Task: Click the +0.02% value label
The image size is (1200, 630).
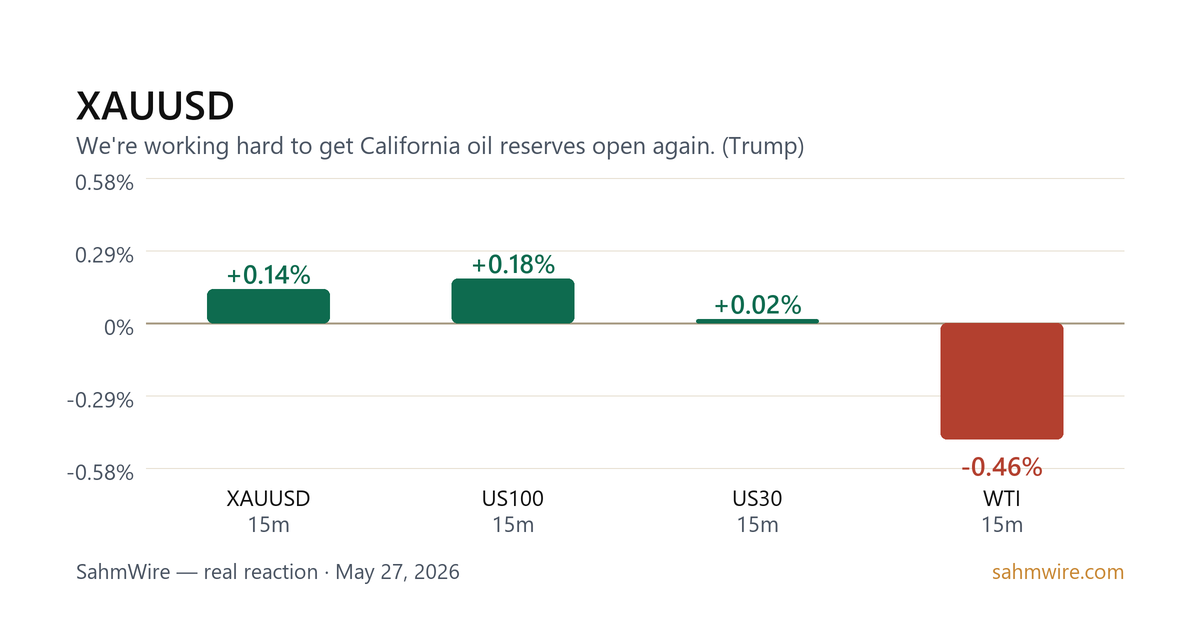Action: (x=757, y=305)
